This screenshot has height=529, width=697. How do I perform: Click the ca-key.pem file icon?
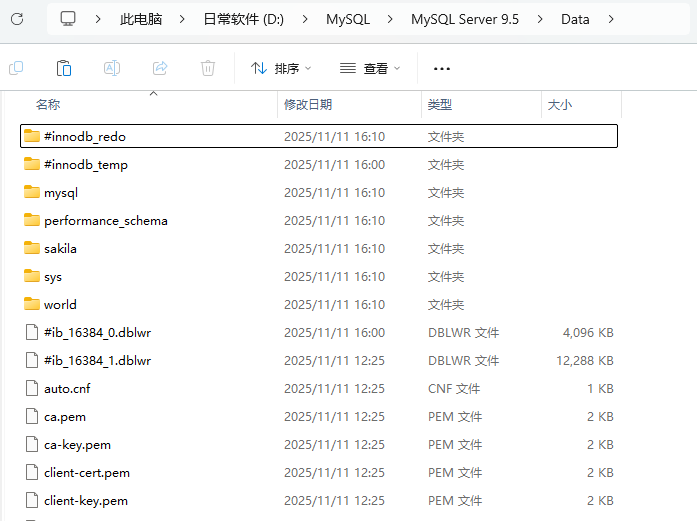(x=32, y=444)
